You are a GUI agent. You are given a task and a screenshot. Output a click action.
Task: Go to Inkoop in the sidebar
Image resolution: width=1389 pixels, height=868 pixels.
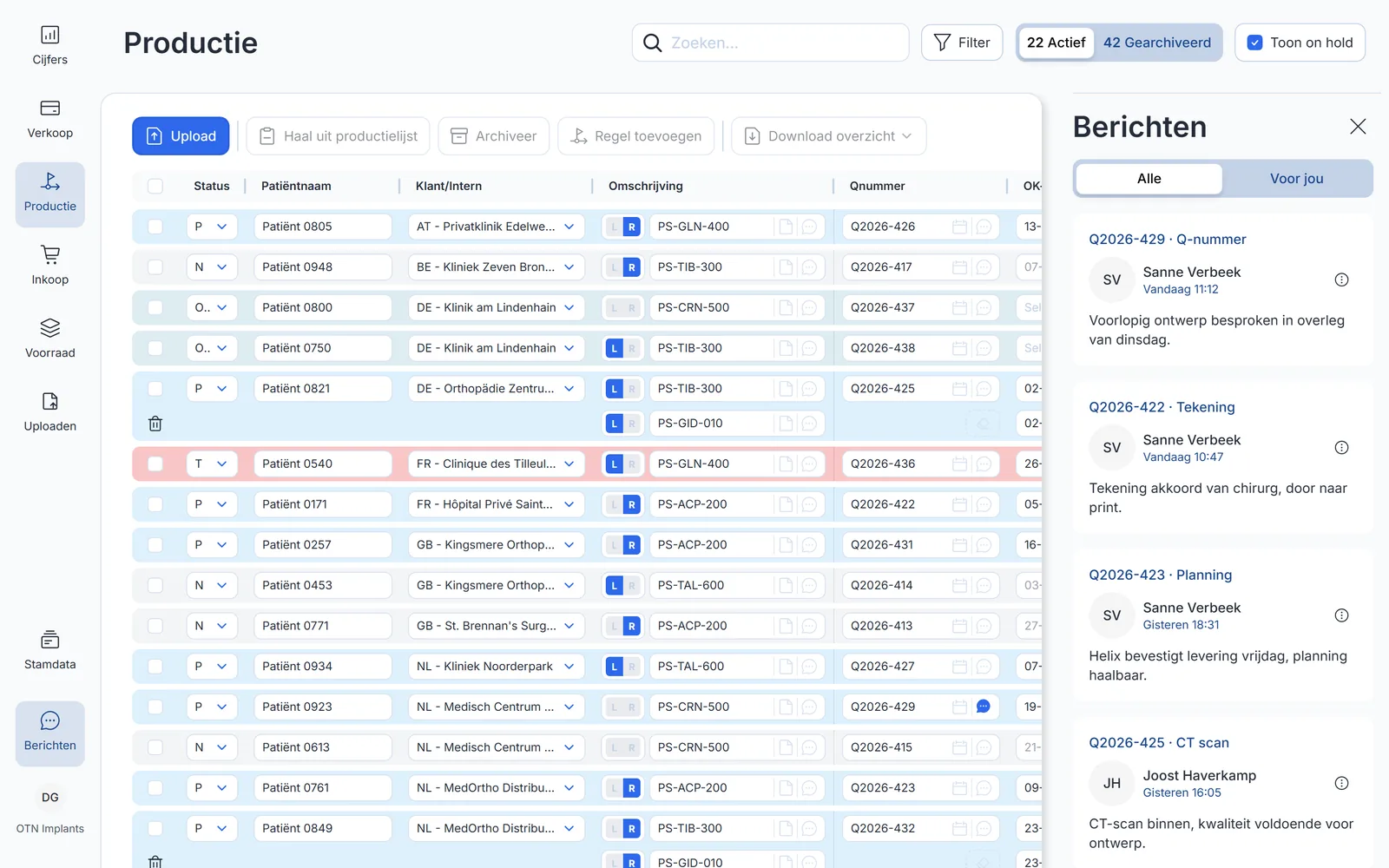[49, 266]
